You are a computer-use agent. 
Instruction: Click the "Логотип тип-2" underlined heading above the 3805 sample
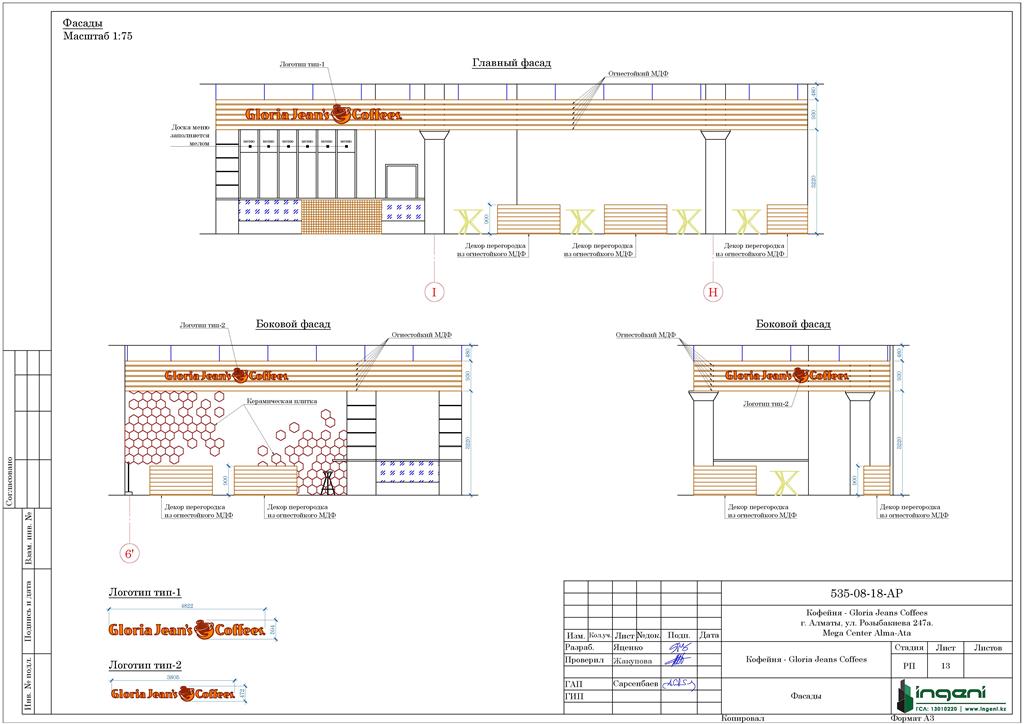145,665
